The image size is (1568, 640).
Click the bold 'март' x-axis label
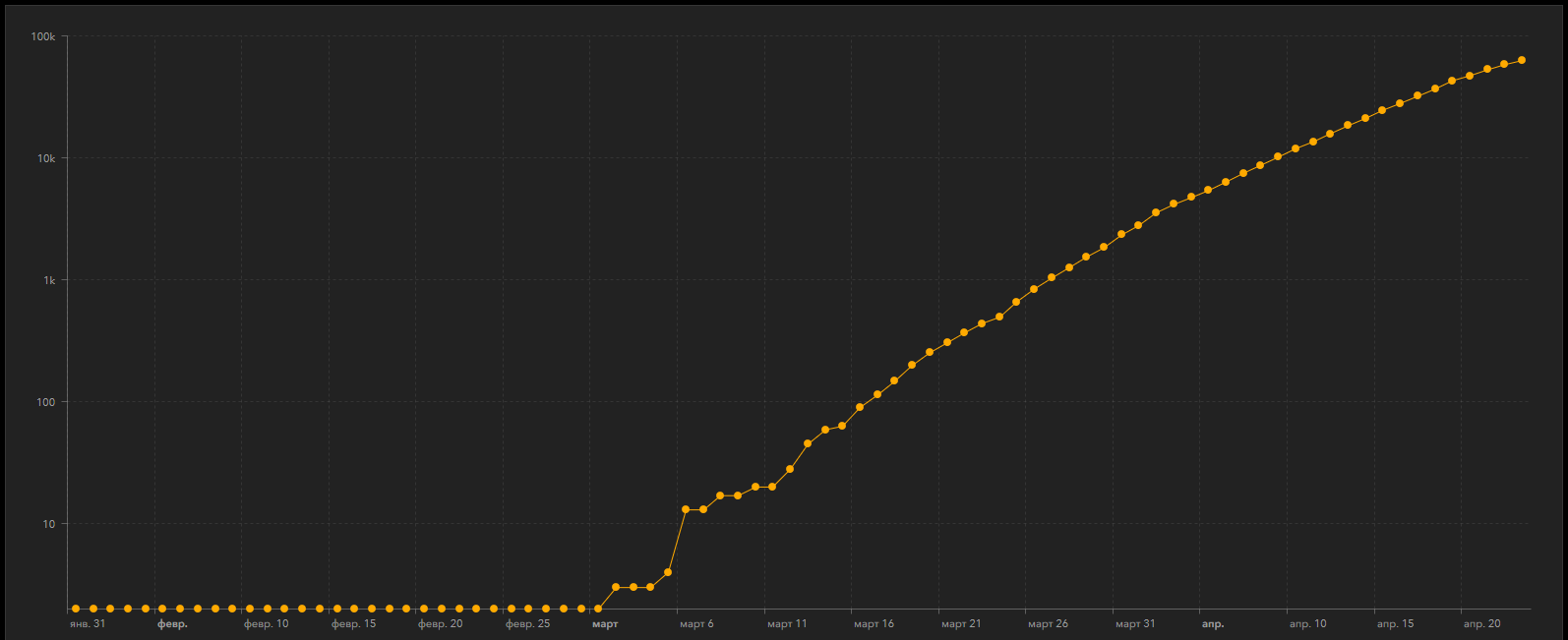pyautogui.click(x=605, y=624)
